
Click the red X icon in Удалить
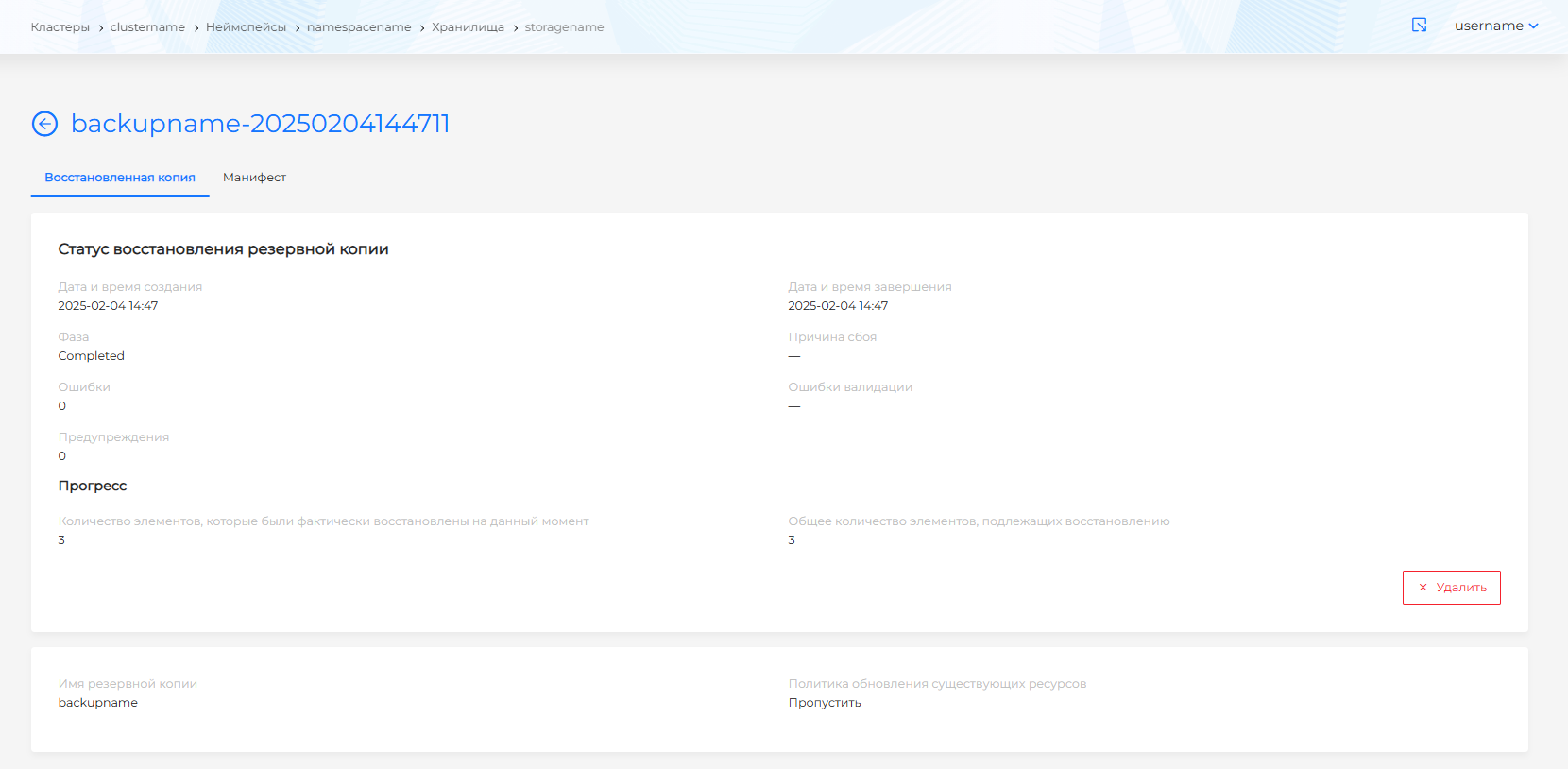[x=1423, y=588]
